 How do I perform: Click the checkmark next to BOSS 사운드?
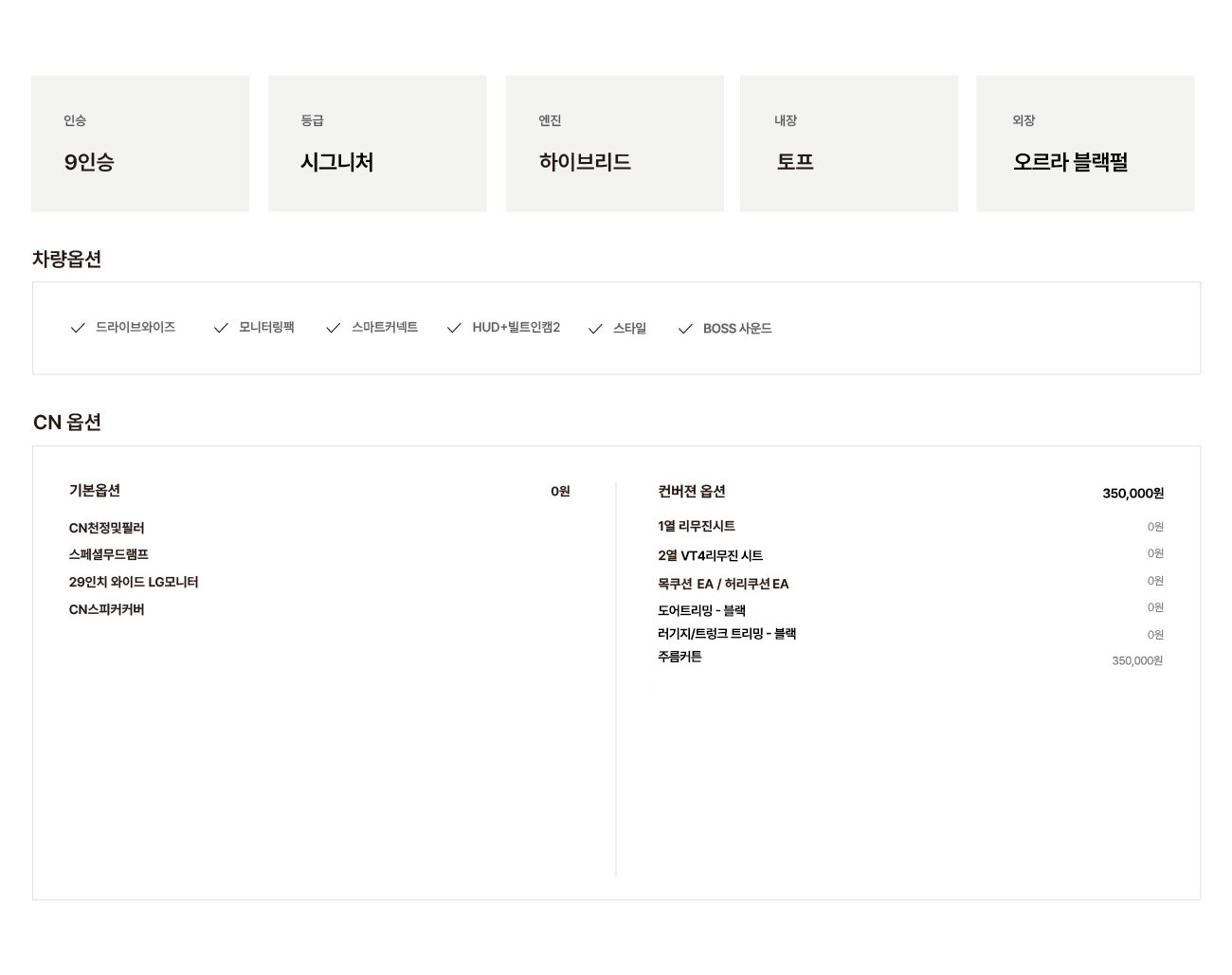point(685,329)
